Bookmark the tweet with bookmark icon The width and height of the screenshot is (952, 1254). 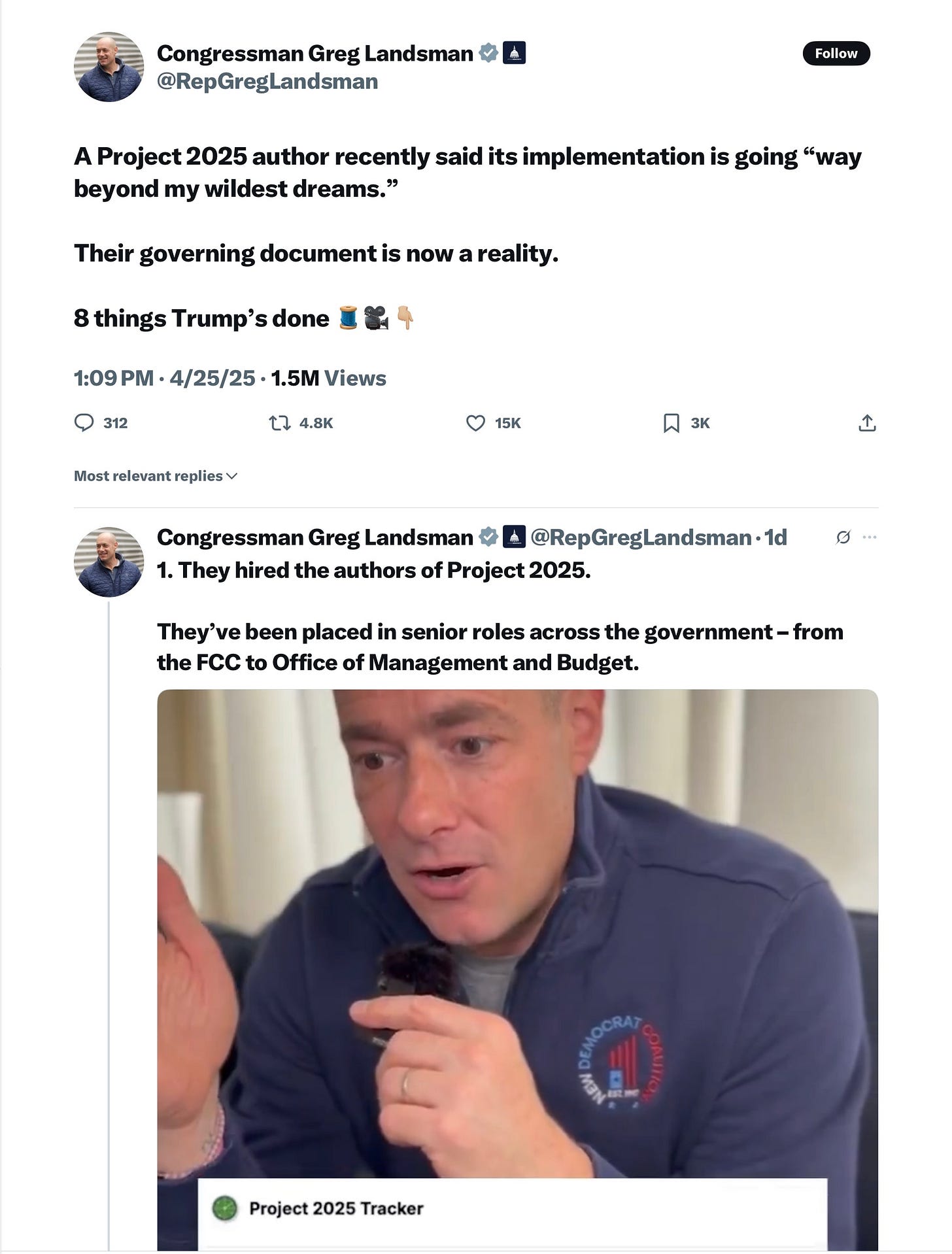(671, 423)
